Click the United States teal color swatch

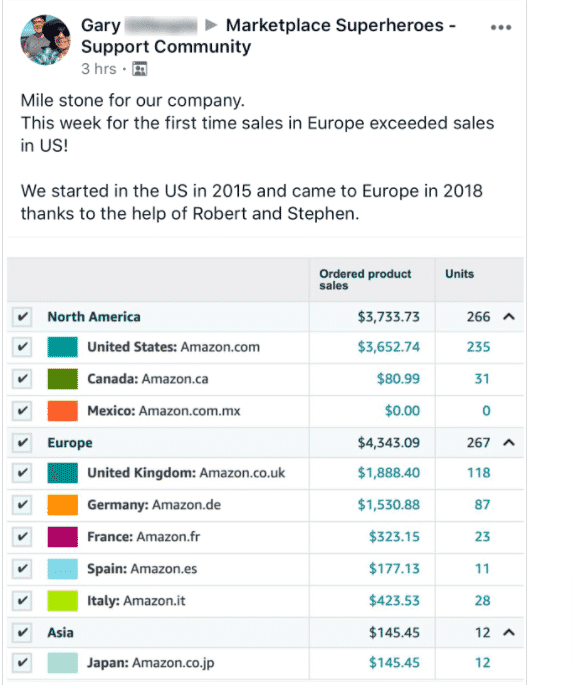point(62,347)
